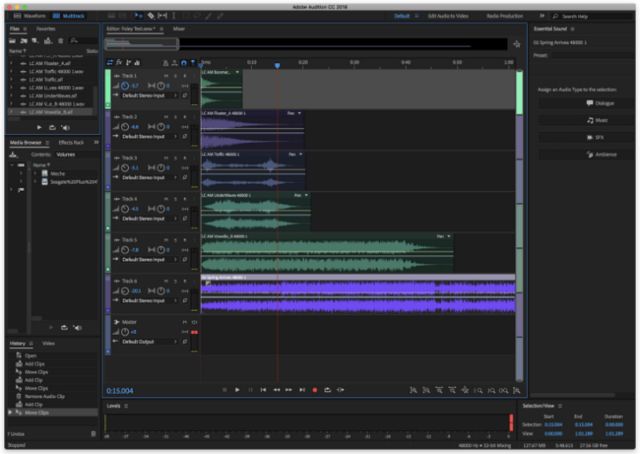The image size is (640, 454).
Task: Select the Move tool in the toolbar
Action: 138,16
